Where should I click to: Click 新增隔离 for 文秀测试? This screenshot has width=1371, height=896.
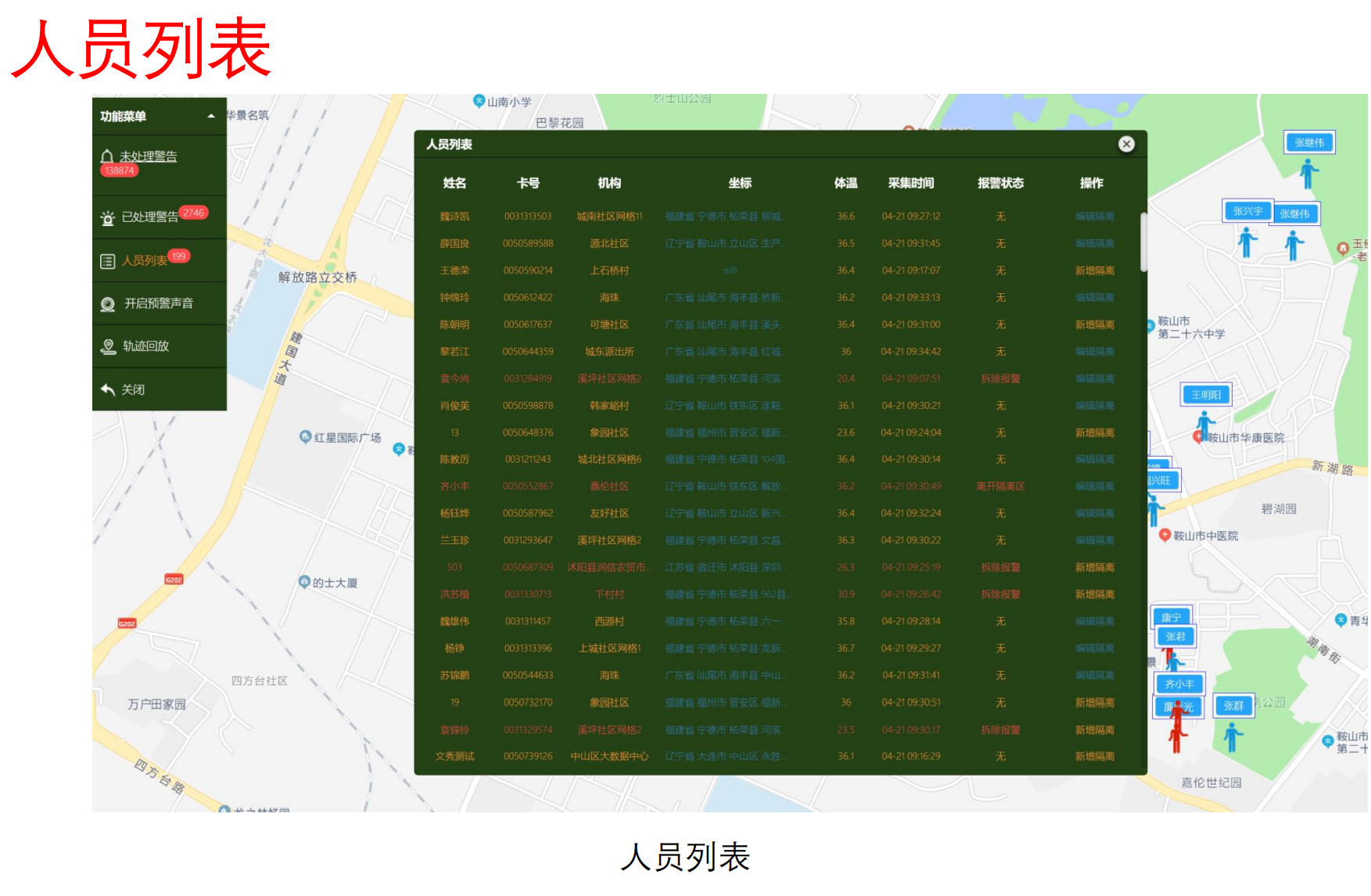click(1094, 756)
